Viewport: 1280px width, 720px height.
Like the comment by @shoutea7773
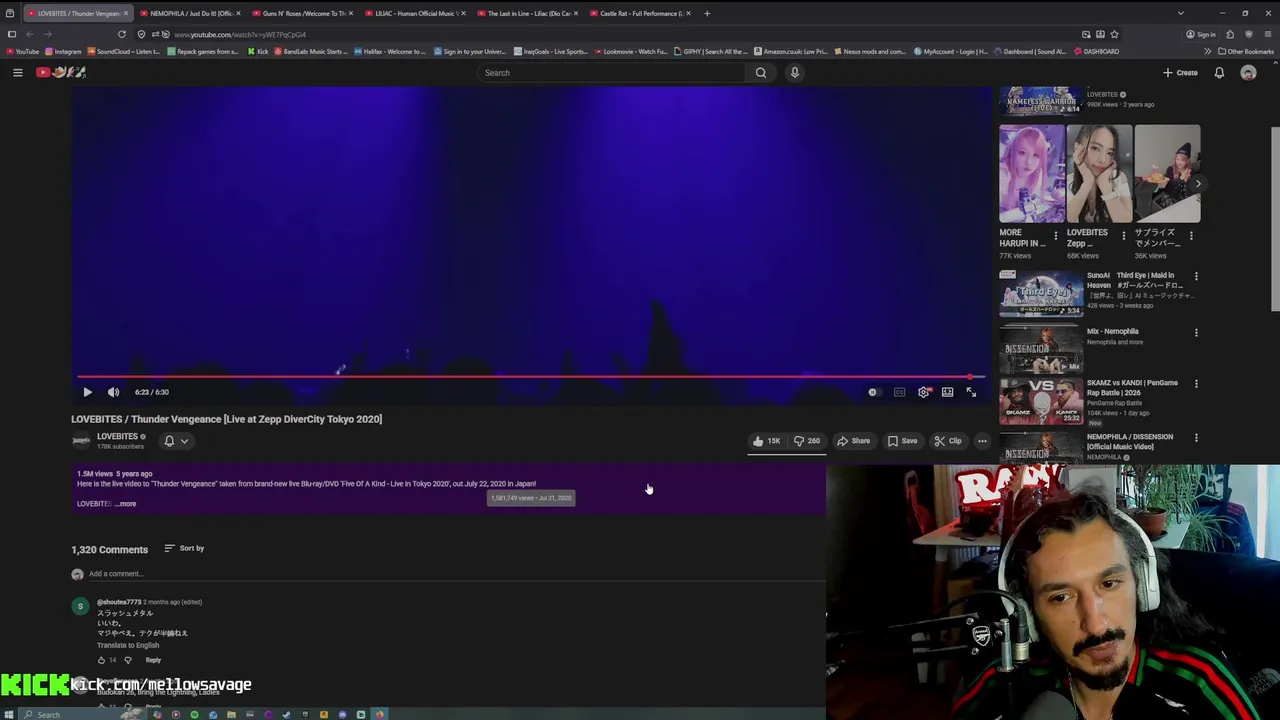pos(101,660)
